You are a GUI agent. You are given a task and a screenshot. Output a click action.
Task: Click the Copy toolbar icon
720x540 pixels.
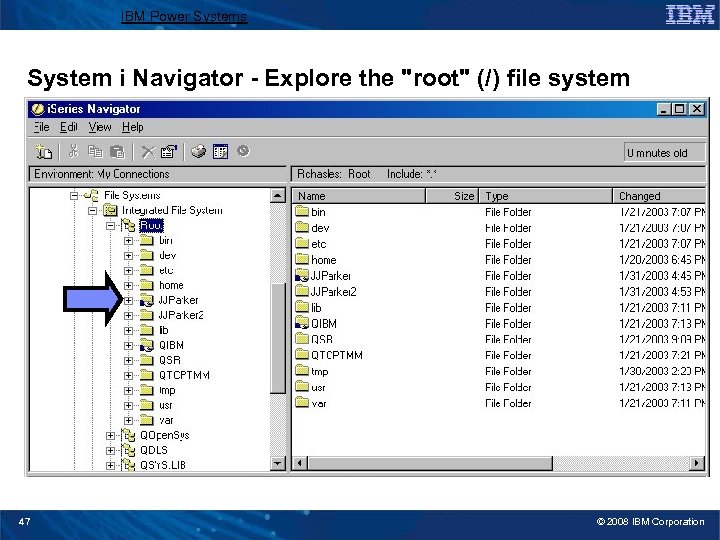click(96, 152)
